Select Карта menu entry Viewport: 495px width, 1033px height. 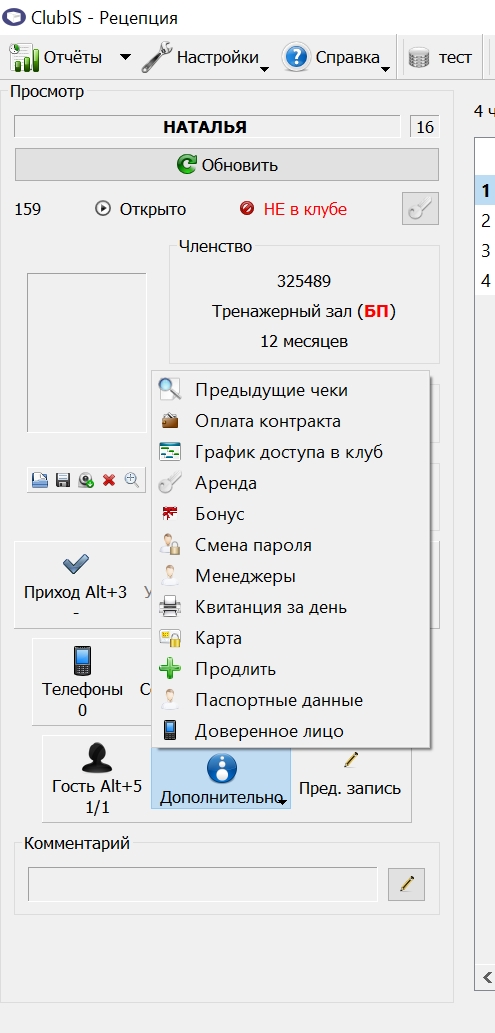291,638
